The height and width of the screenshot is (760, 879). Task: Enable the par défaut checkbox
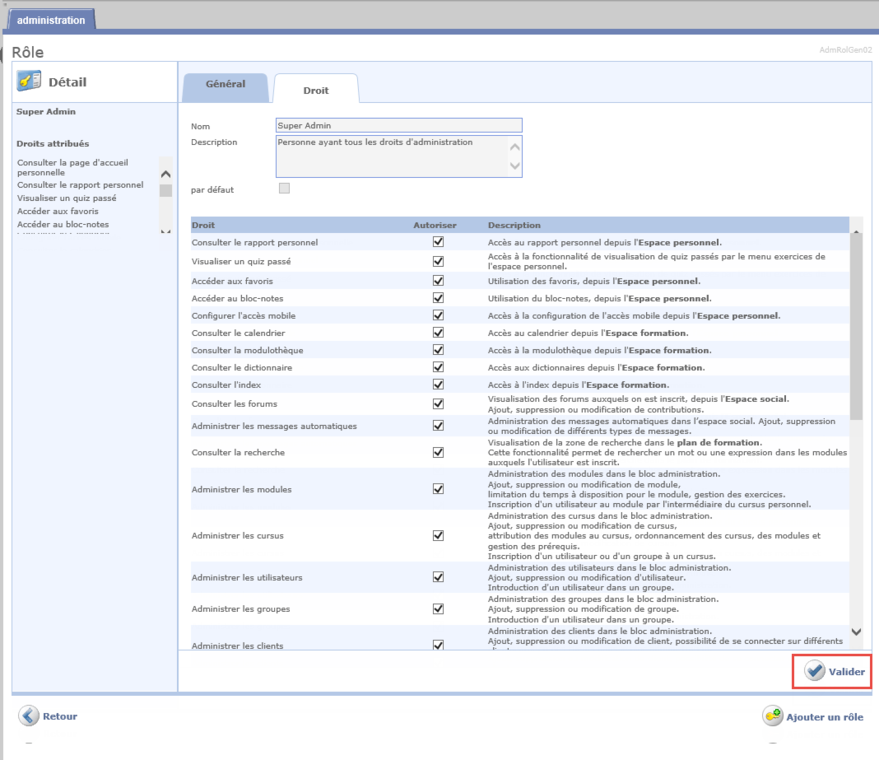pyautogui.click(x=284, y=188)
